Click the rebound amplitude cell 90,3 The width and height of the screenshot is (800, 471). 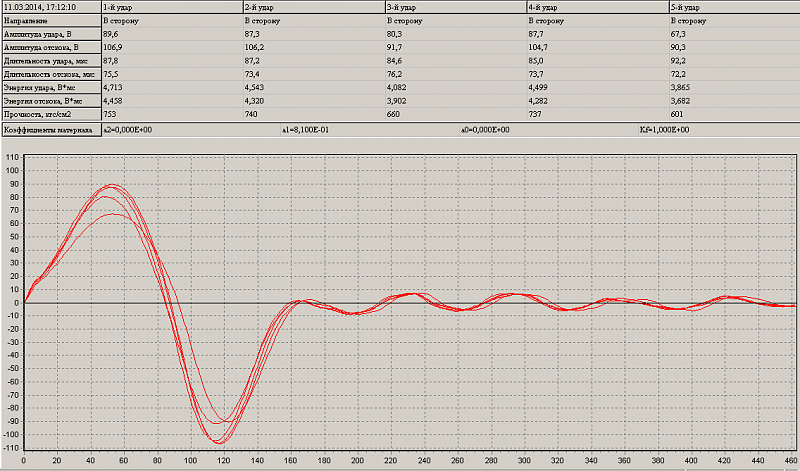point(680,47)
